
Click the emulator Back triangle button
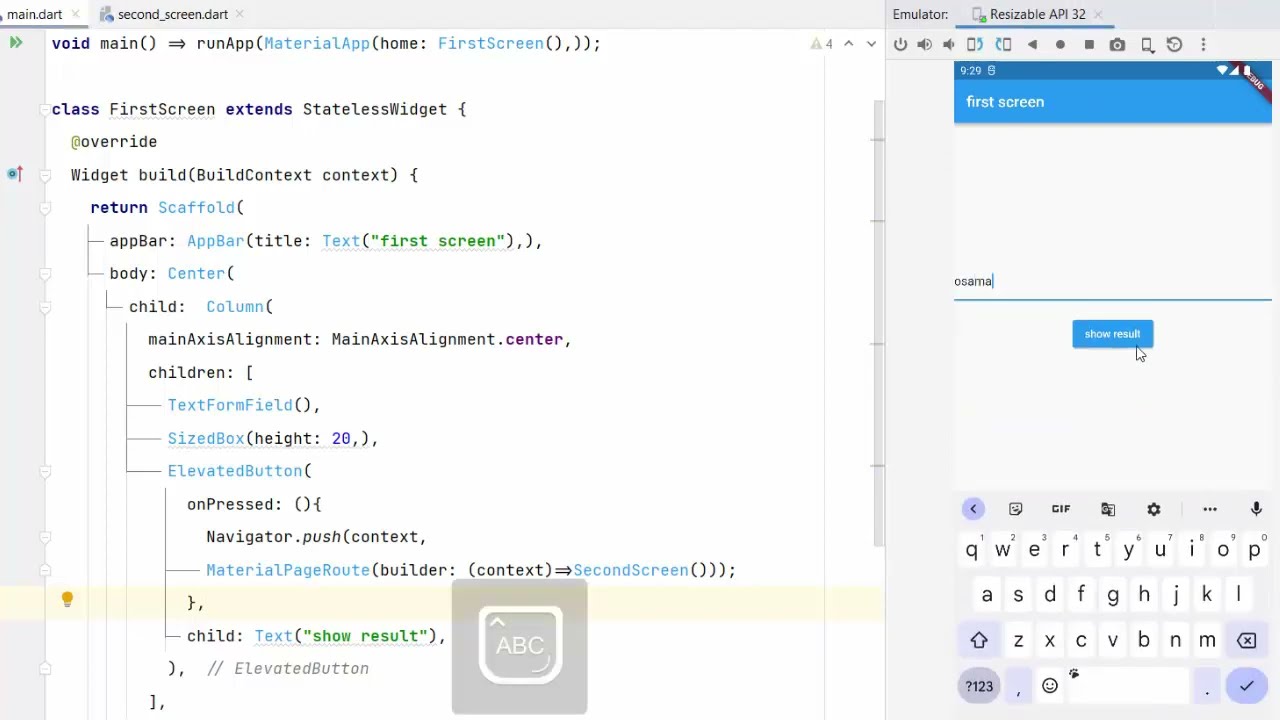click(1032, 45)
